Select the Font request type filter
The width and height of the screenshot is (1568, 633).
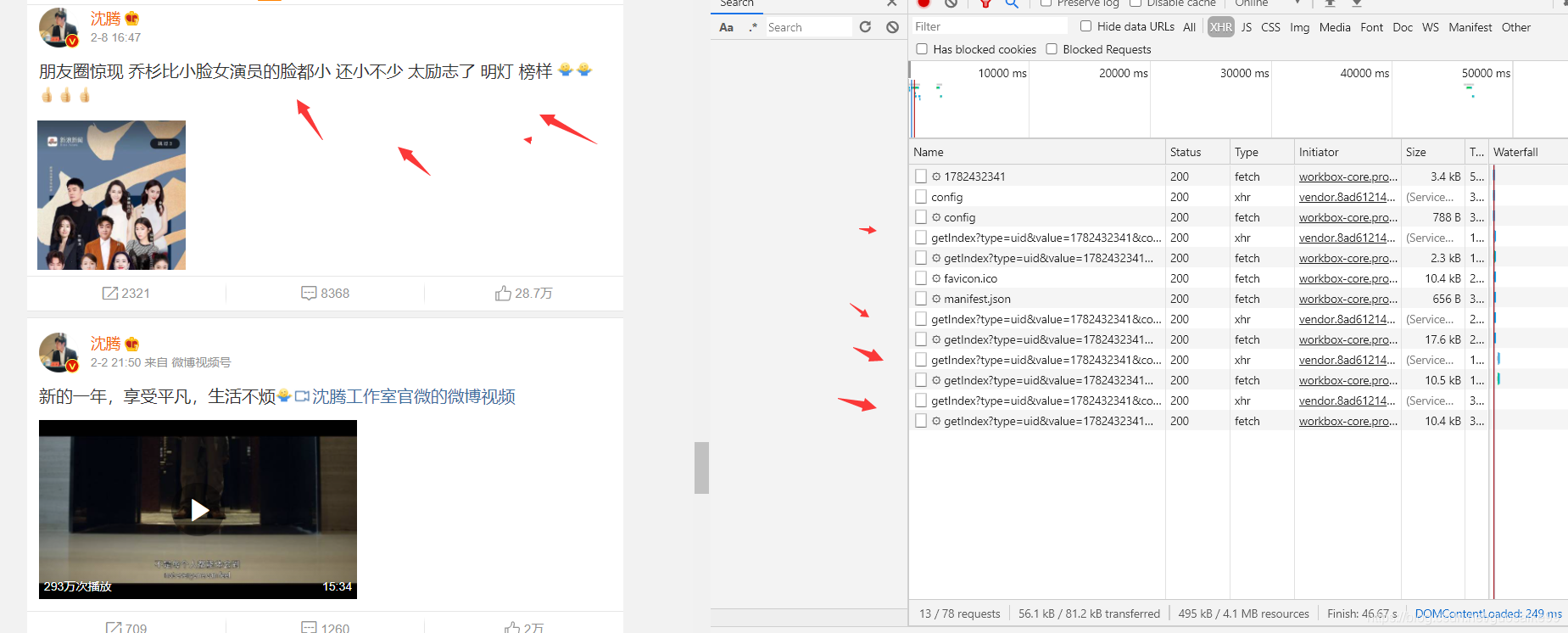[1371, 27]
